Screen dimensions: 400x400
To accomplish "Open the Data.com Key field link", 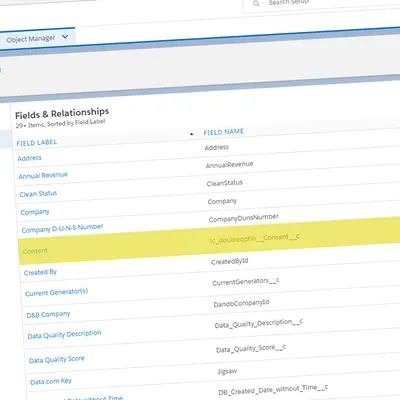I will coord(51,381).
